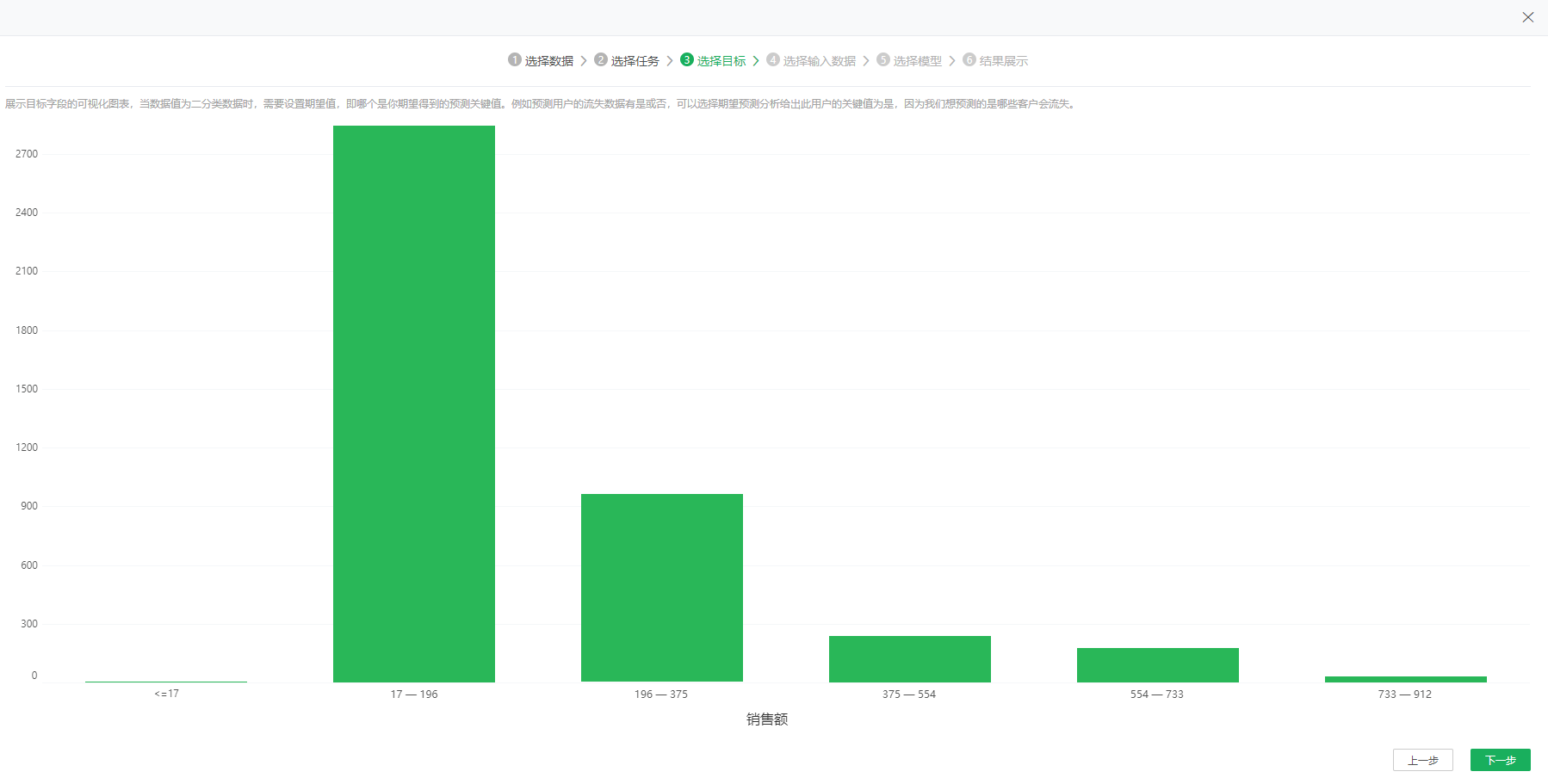The image size is (1548, 784).
Task: Click the description text starting 展示目标字段
Action: pyautogui.click(x=541, y=104)
